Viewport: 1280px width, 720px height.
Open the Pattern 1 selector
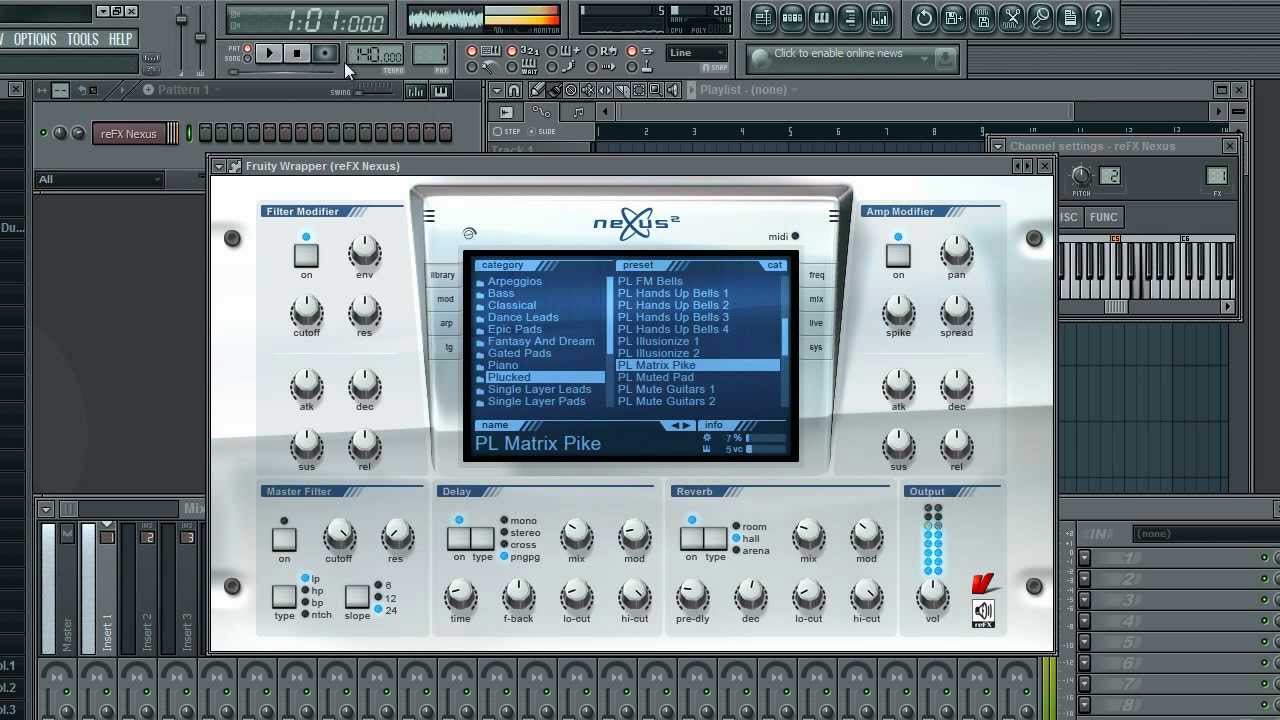click(x=183, y=90)
